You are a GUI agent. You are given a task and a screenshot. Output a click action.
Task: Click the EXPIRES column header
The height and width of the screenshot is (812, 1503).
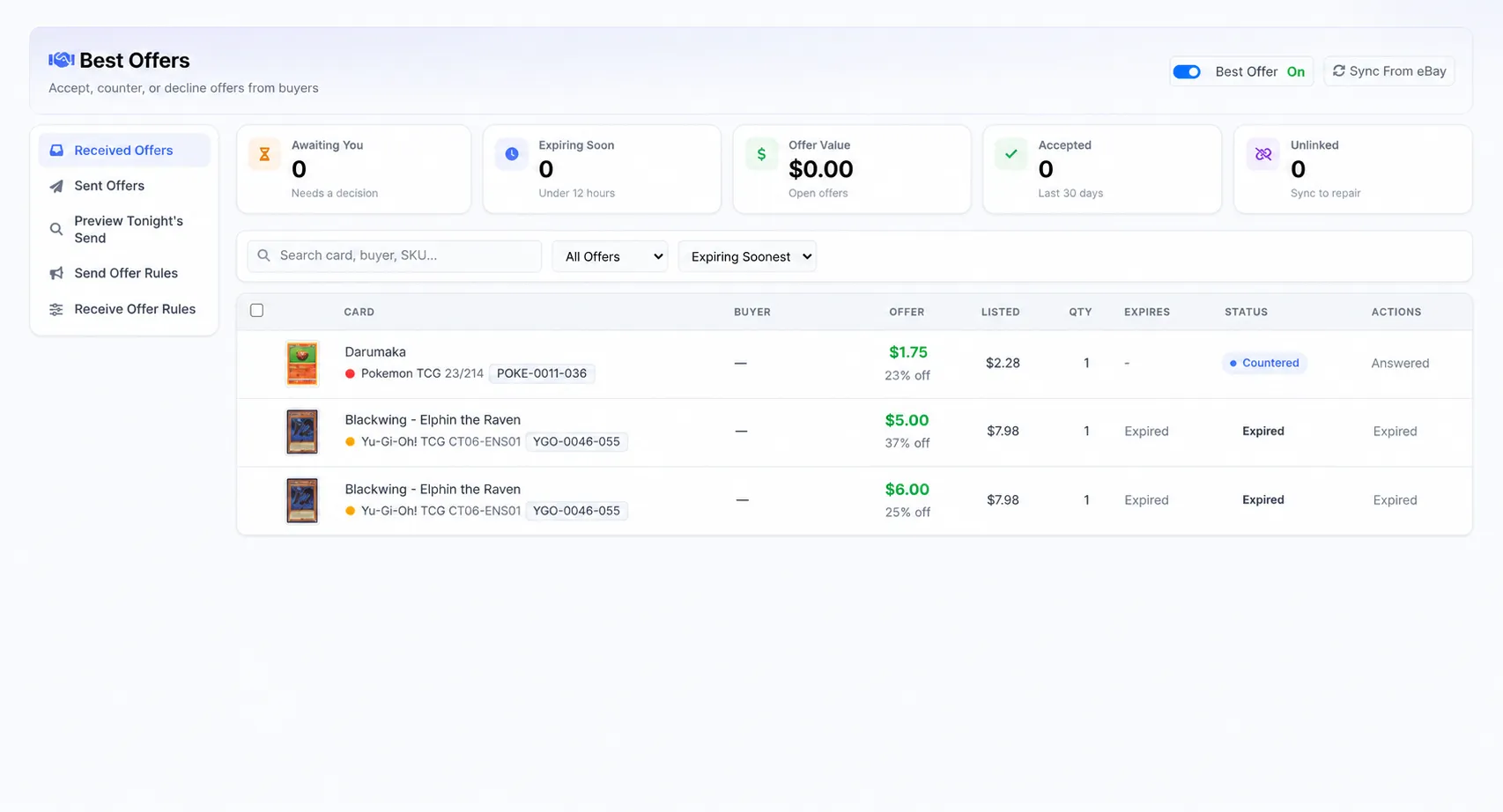point(1147,312)
